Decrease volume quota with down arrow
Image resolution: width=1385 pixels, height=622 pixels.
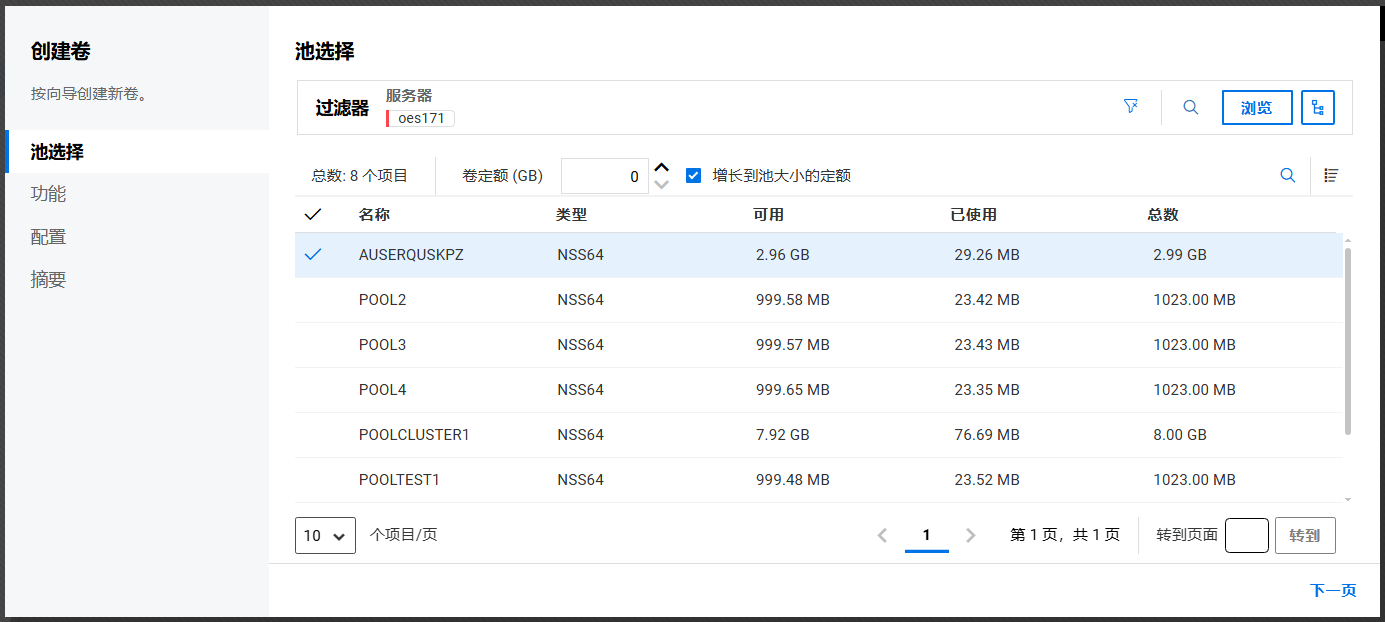coord(661,185)
